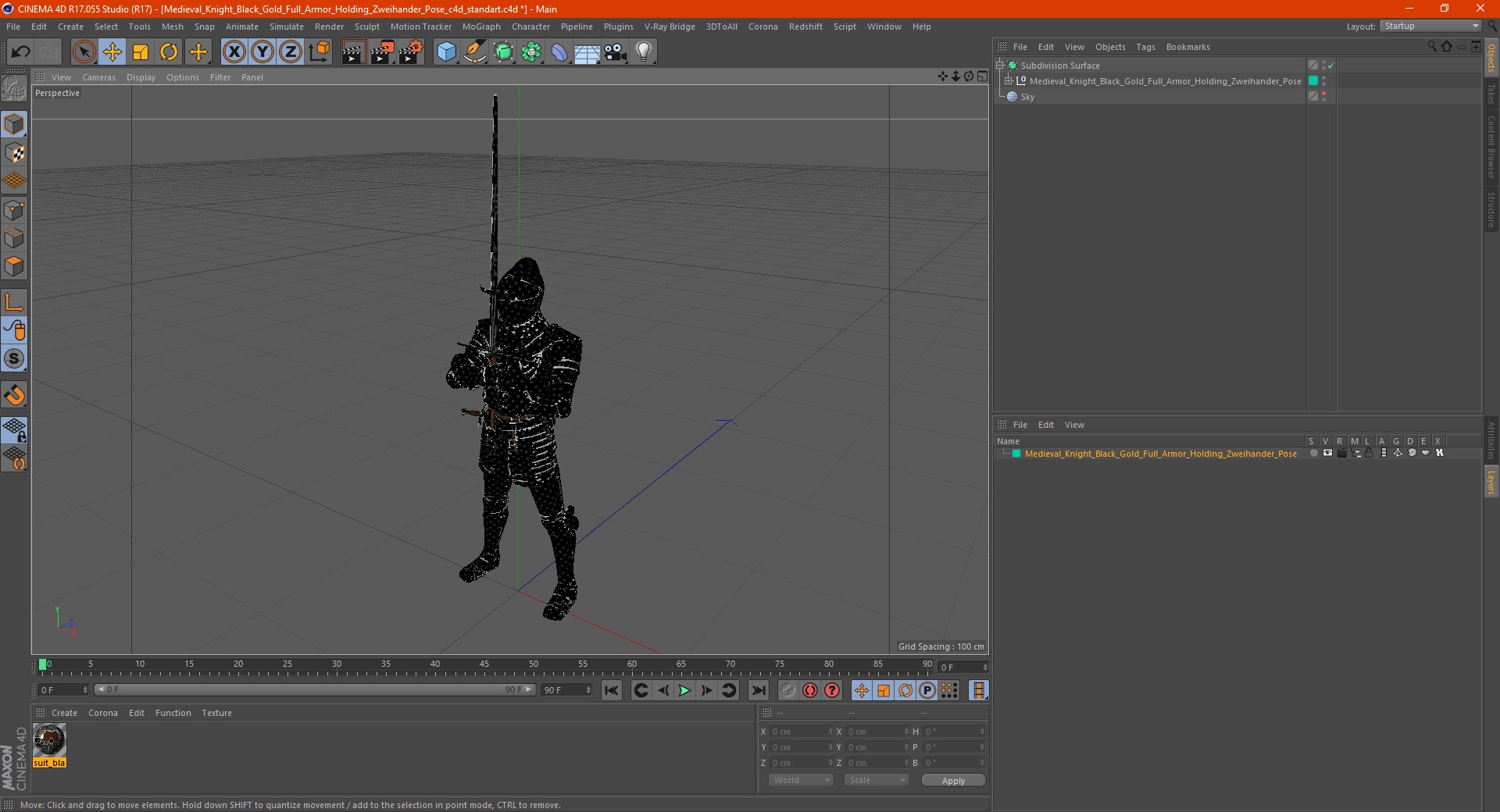Go to end of animation

pyautogui.click(x=758, y=690)
